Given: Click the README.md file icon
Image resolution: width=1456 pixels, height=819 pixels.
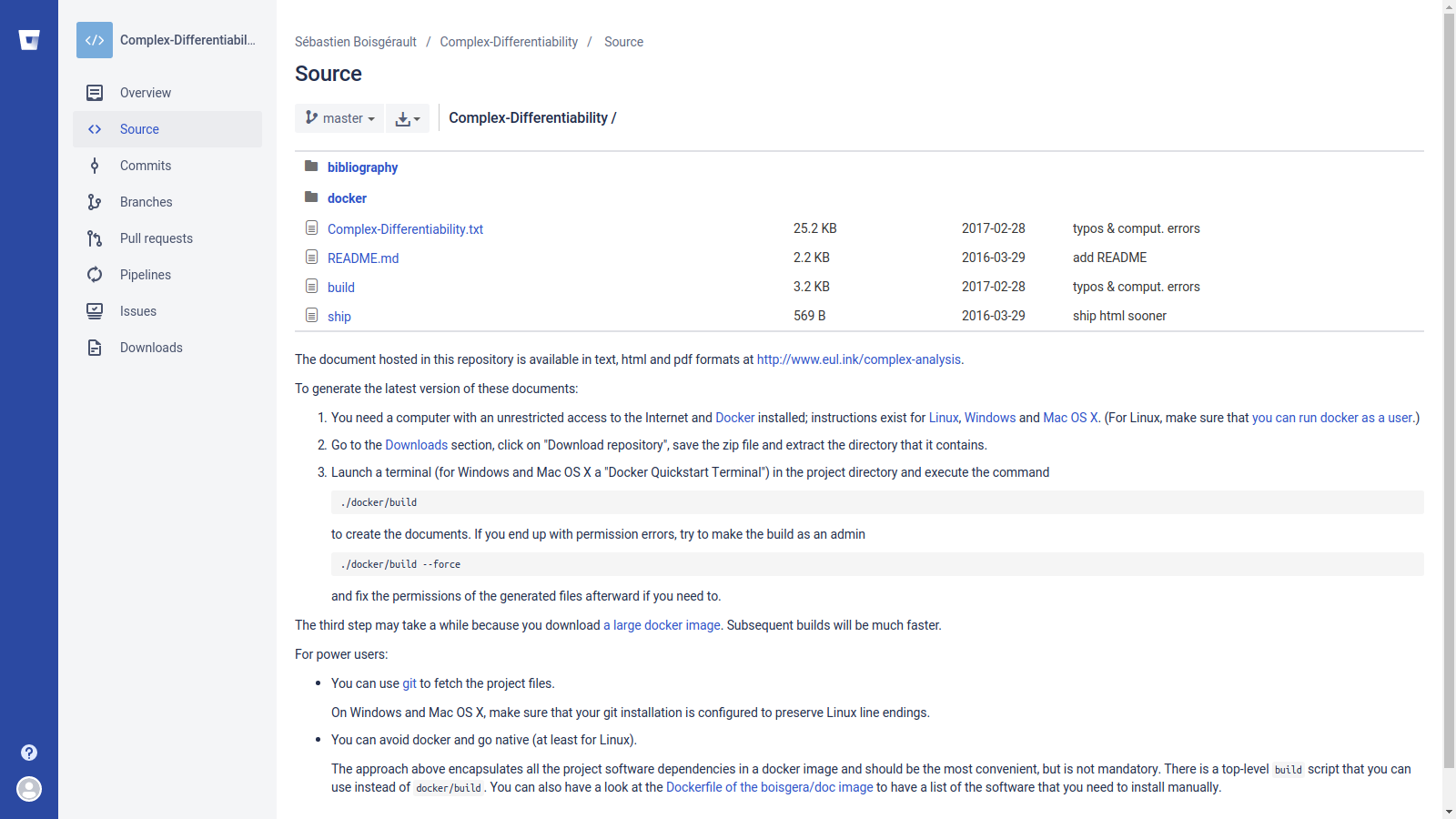Looking at the screenshot, I should click(311, 257).
